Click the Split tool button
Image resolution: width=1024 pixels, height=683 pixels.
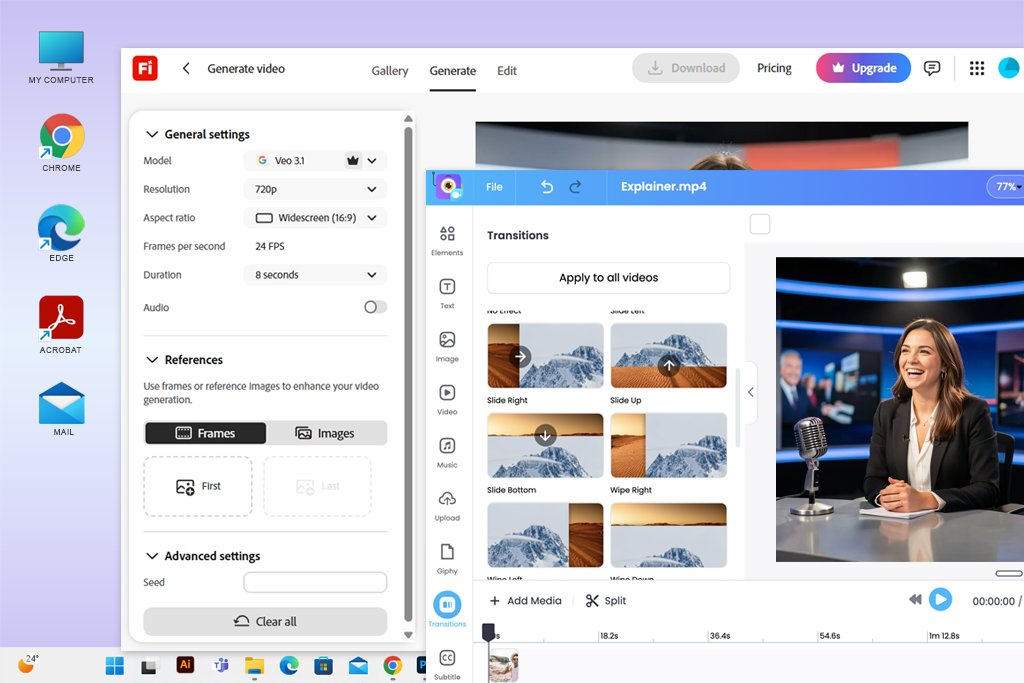pyautogui.click(x=606, y=601)
